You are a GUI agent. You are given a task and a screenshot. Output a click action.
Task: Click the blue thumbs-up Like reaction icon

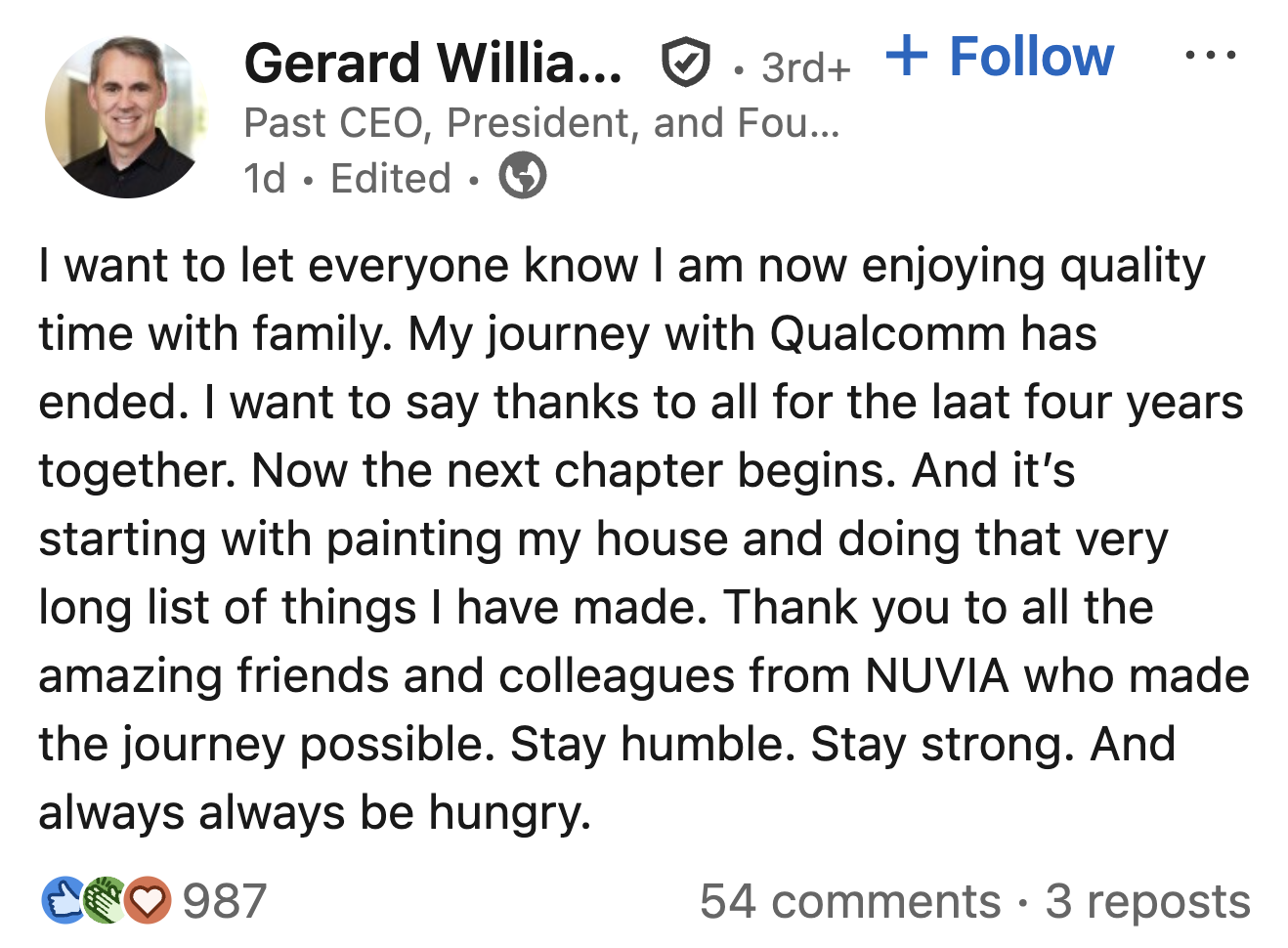(63, 900)
